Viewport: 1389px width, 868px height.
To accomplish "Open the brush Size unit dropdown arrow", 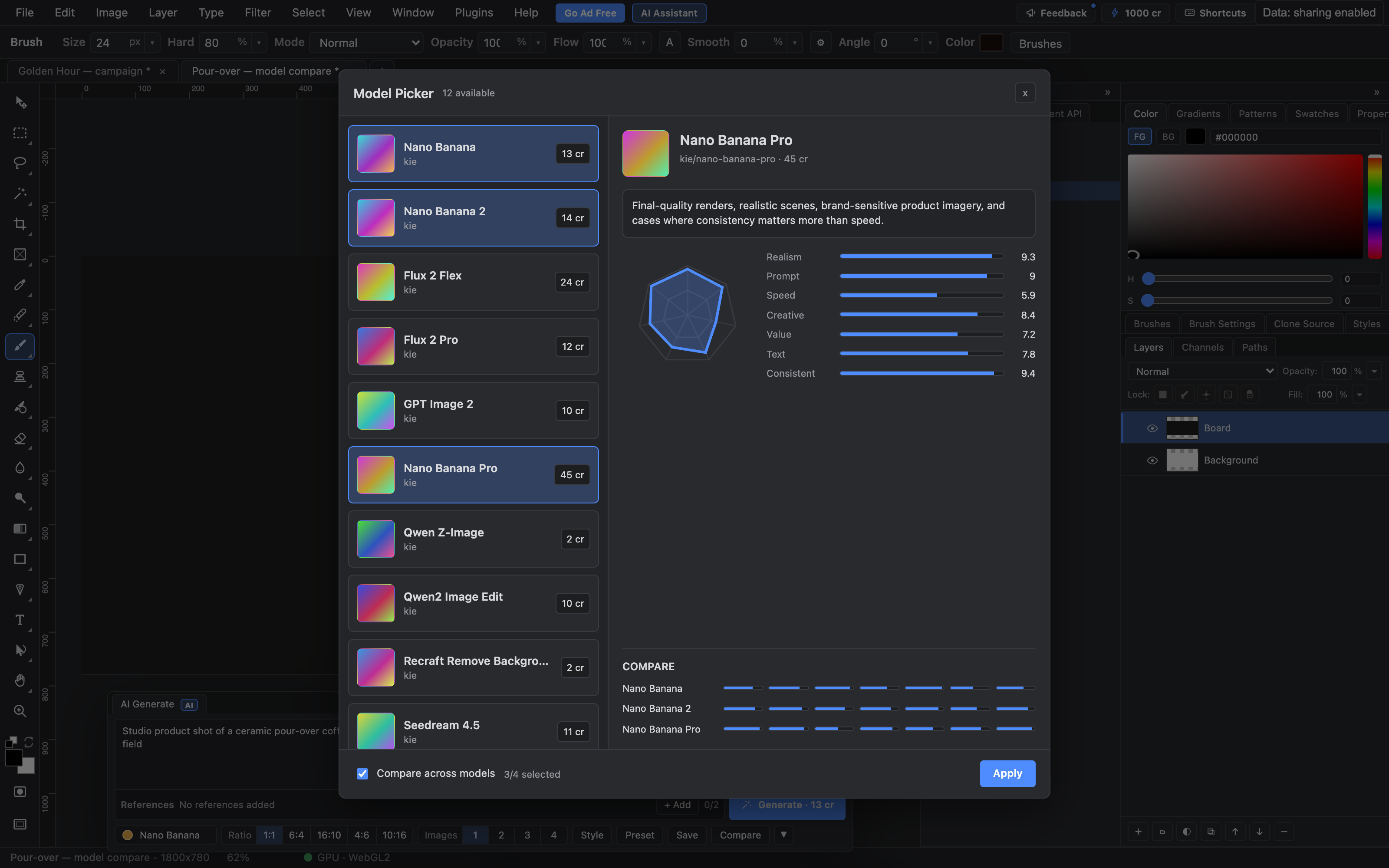I will (152, 43).
